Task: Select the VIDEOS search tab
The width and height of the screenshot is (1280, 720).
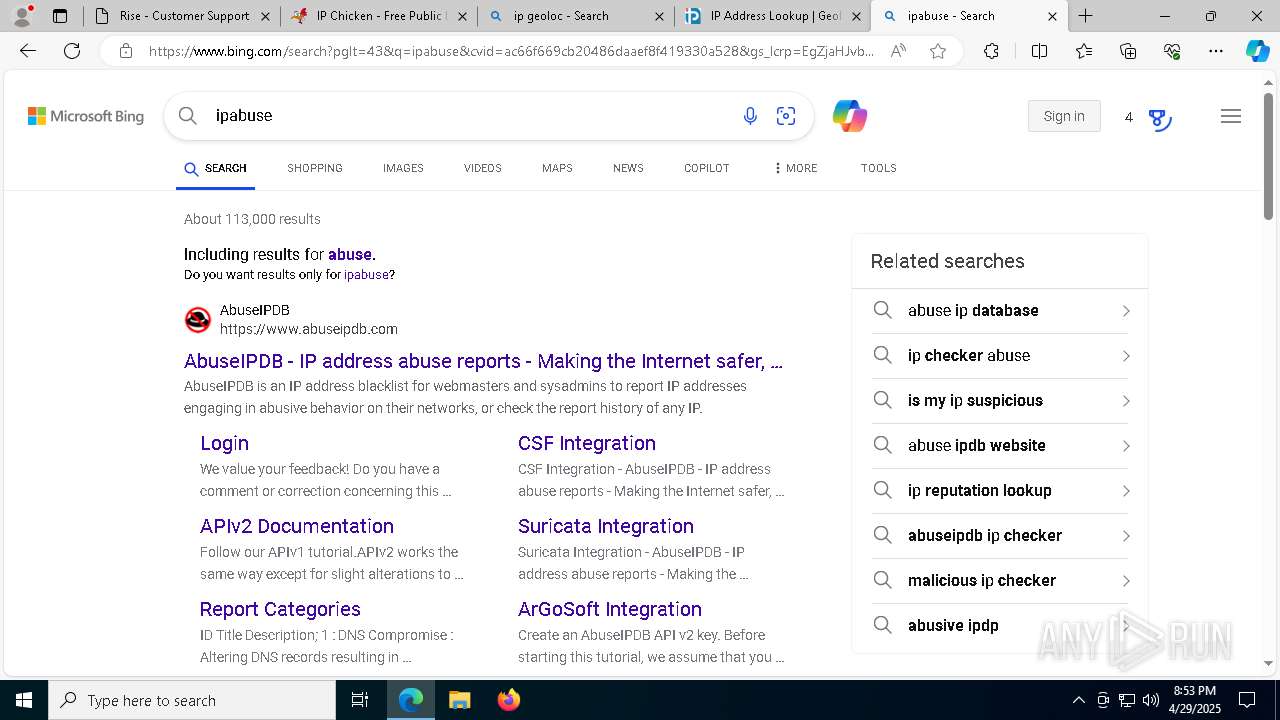Action: point(483,168)
